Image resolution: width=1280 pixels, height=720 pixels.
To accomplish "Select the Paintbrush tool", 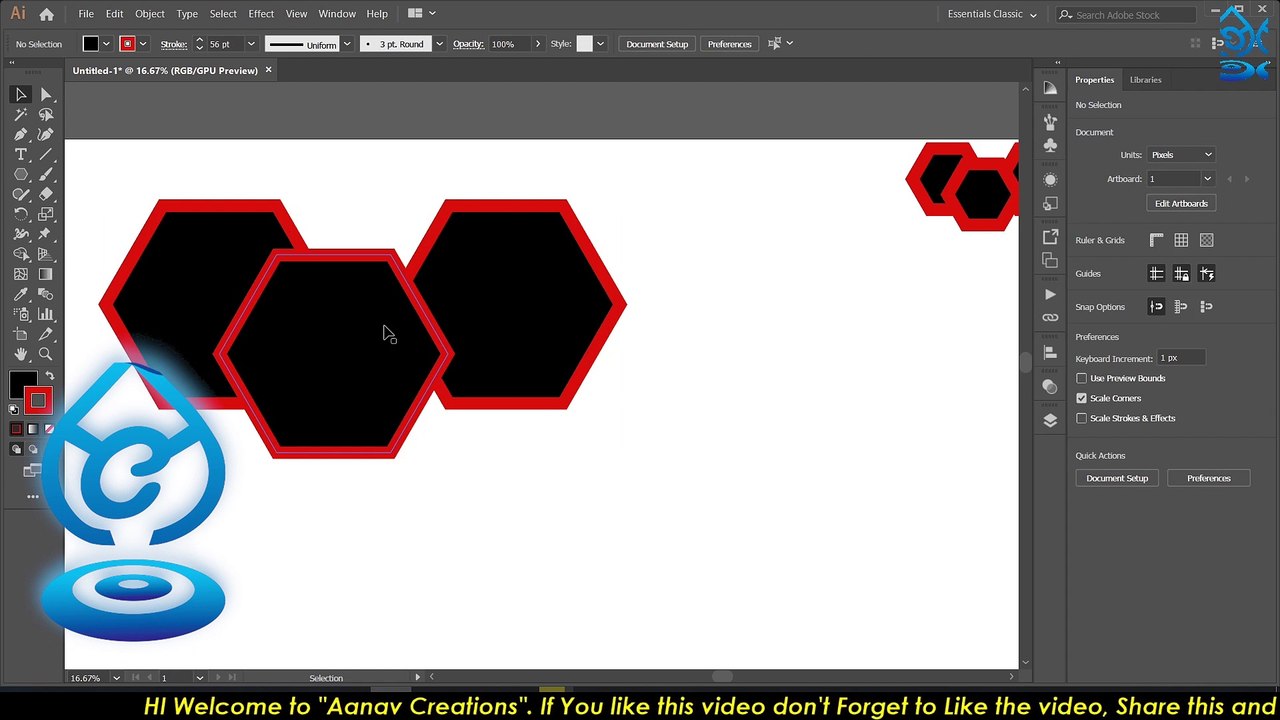I will click(45, 174).
